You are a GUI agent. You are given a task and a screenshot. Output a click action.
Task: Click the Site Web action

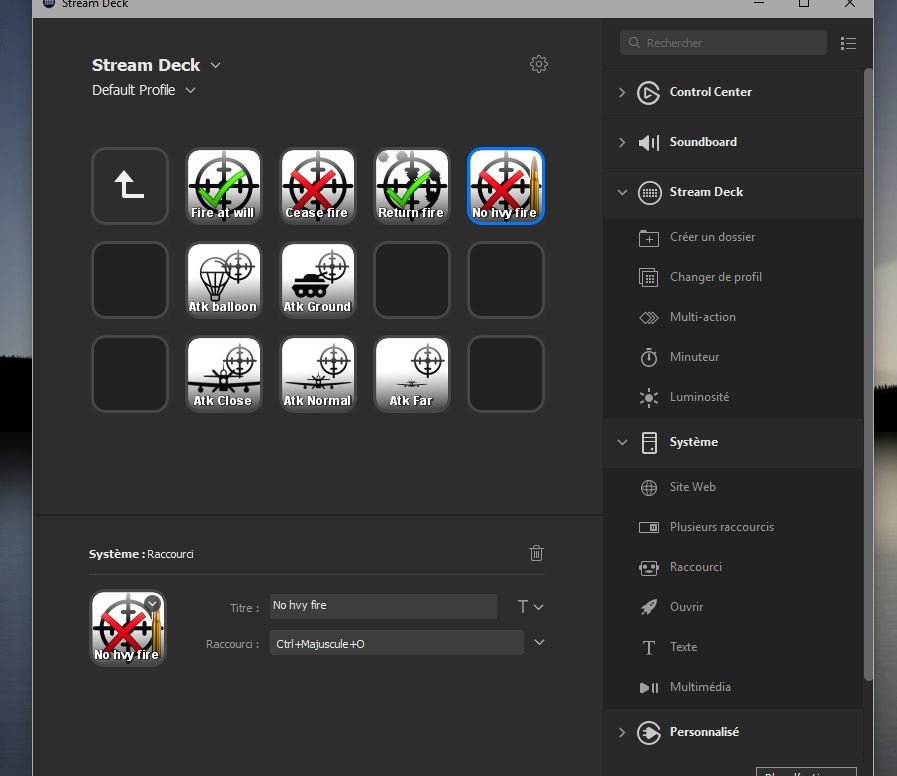pyautogui.click(x=734, y=487)
